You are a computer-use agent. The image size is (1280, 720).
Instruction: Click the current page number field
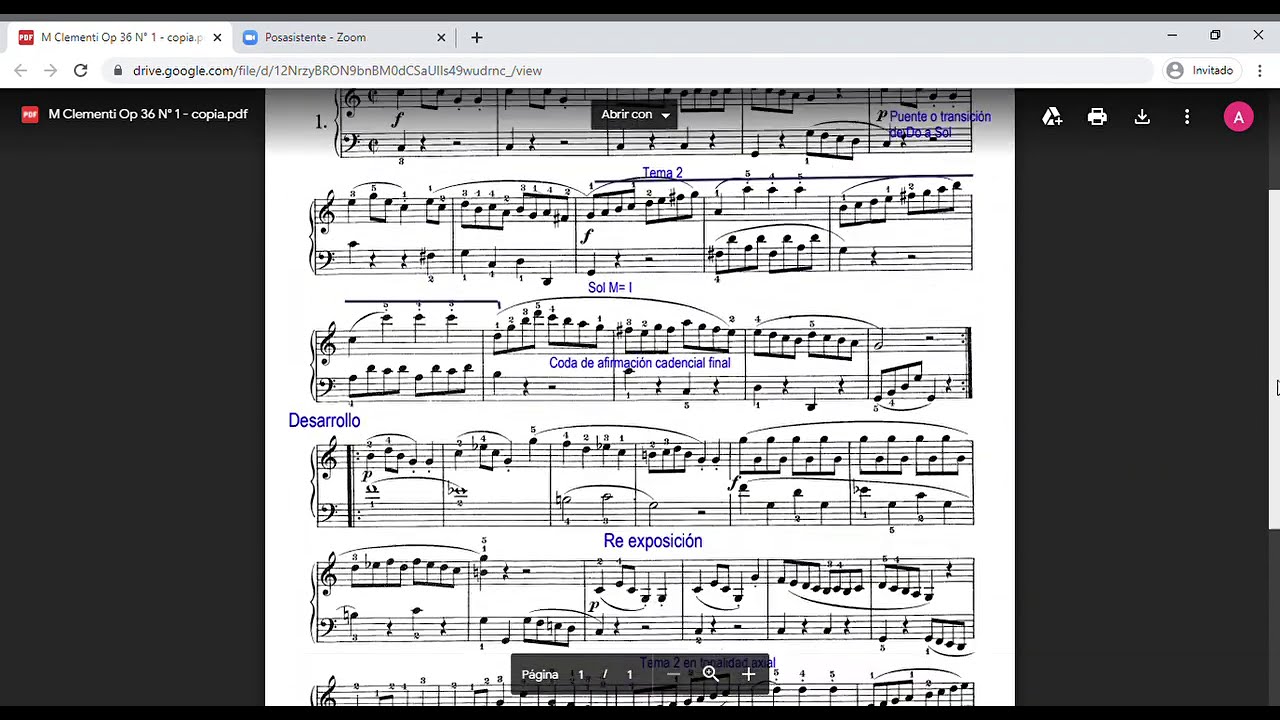click(x=580, y=674)
